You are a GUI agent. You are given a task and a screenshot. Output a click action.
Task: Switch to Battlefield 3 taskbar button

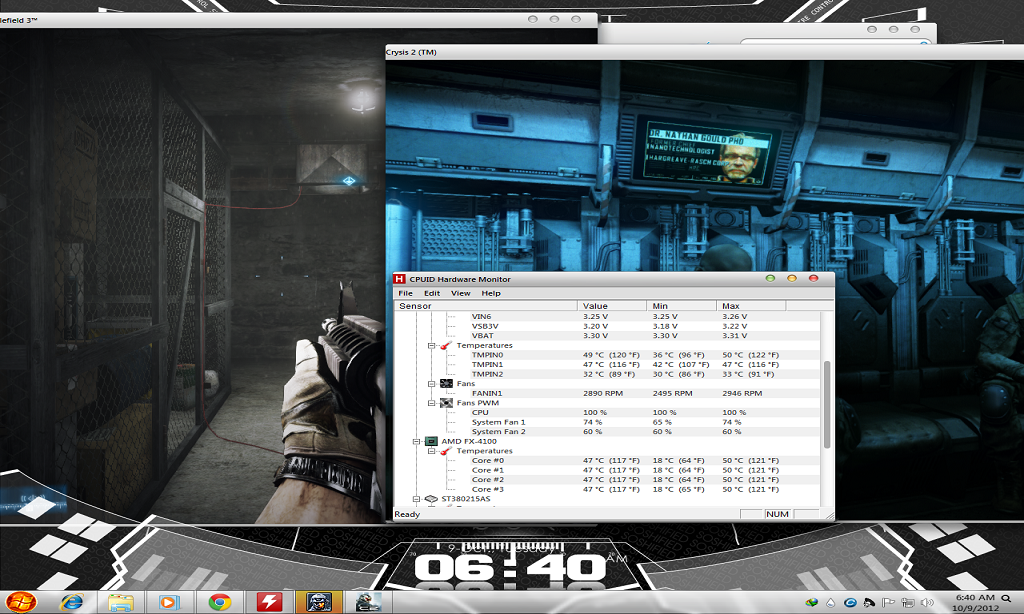click(x=319, y=602)
